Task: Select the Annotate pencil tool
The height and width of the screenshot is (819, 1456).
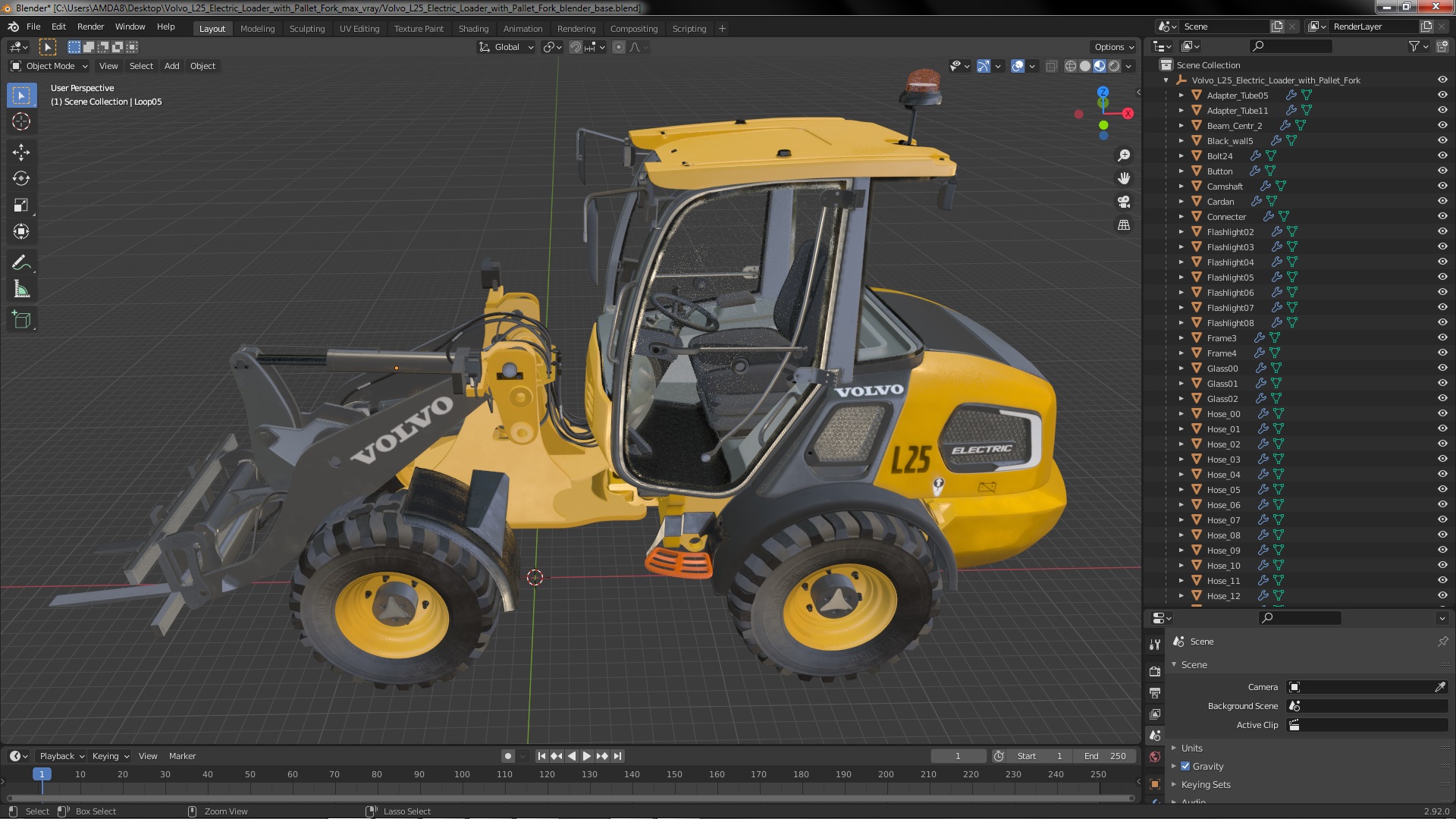Action: [21, 262]
